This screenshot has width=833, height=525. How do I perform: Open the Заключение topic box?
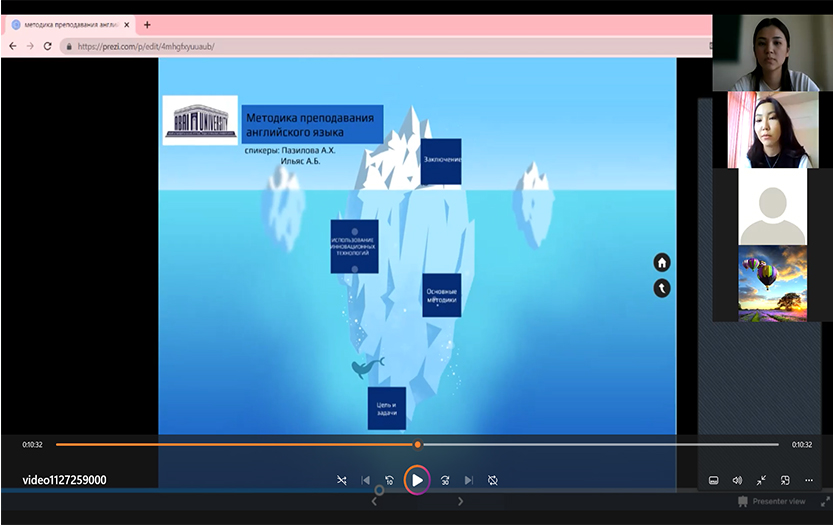tap(441, 161)
